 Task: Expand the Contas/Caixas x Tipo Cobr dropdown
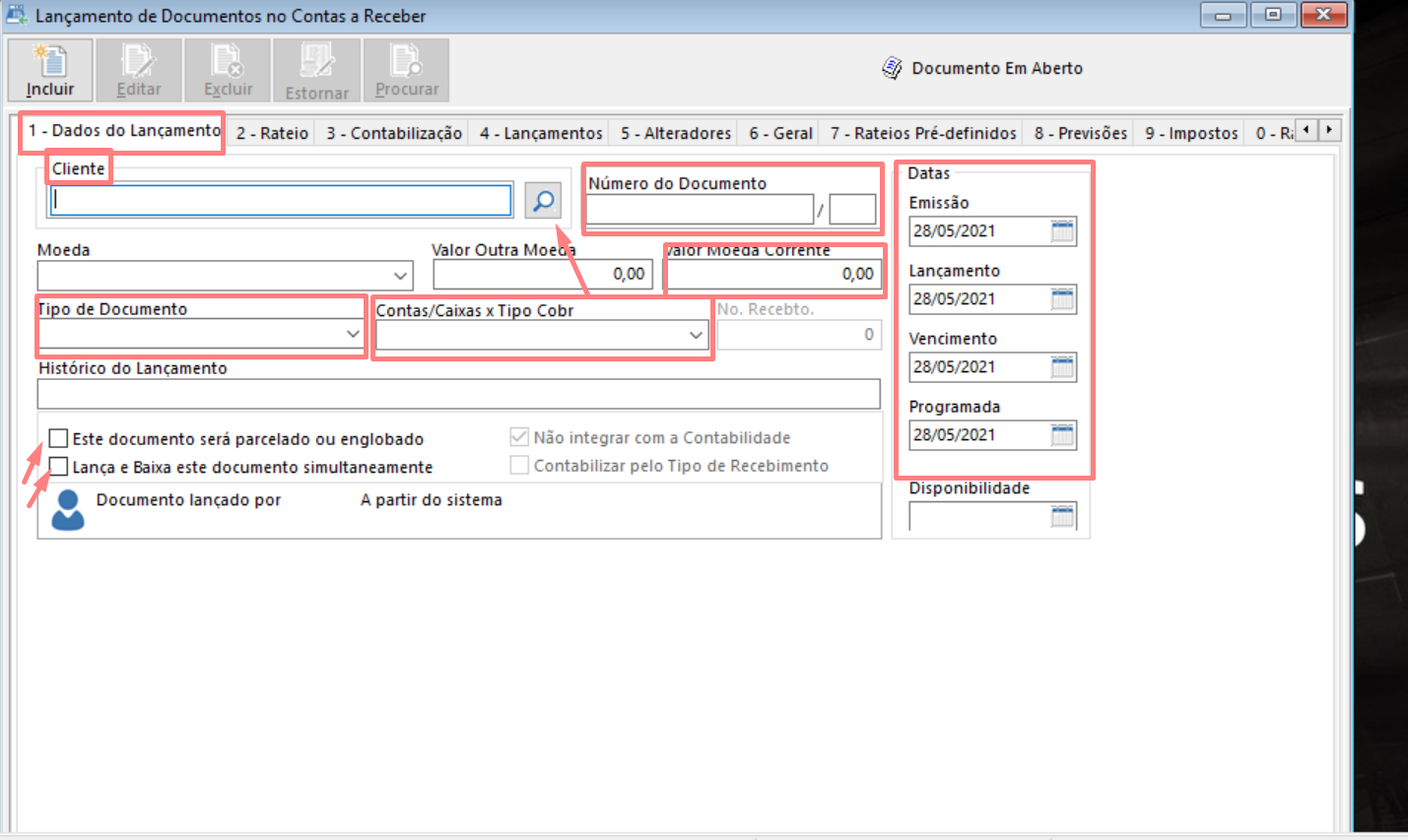(696, 335)
